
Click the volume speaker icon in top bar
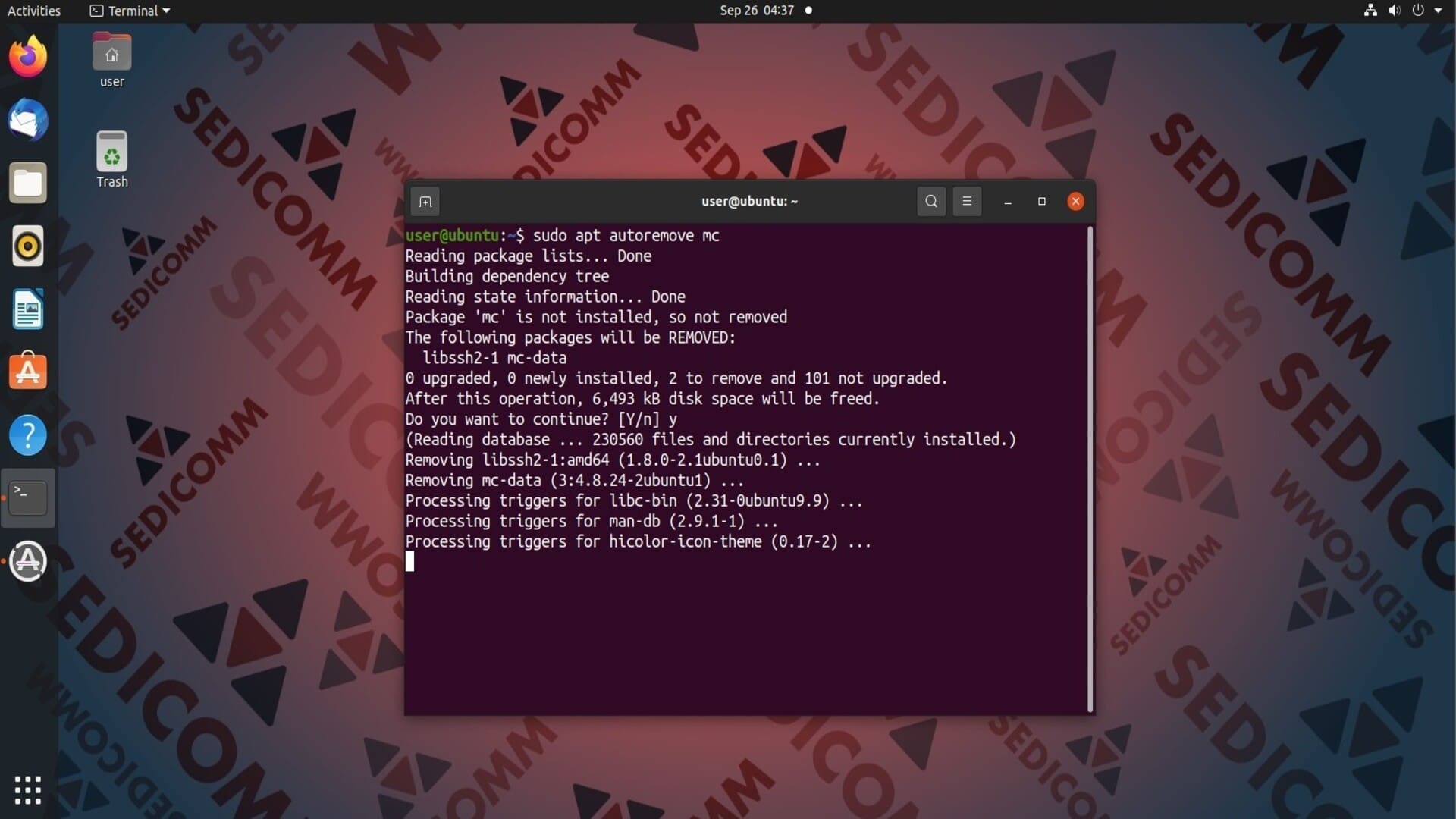point(1395,11)
